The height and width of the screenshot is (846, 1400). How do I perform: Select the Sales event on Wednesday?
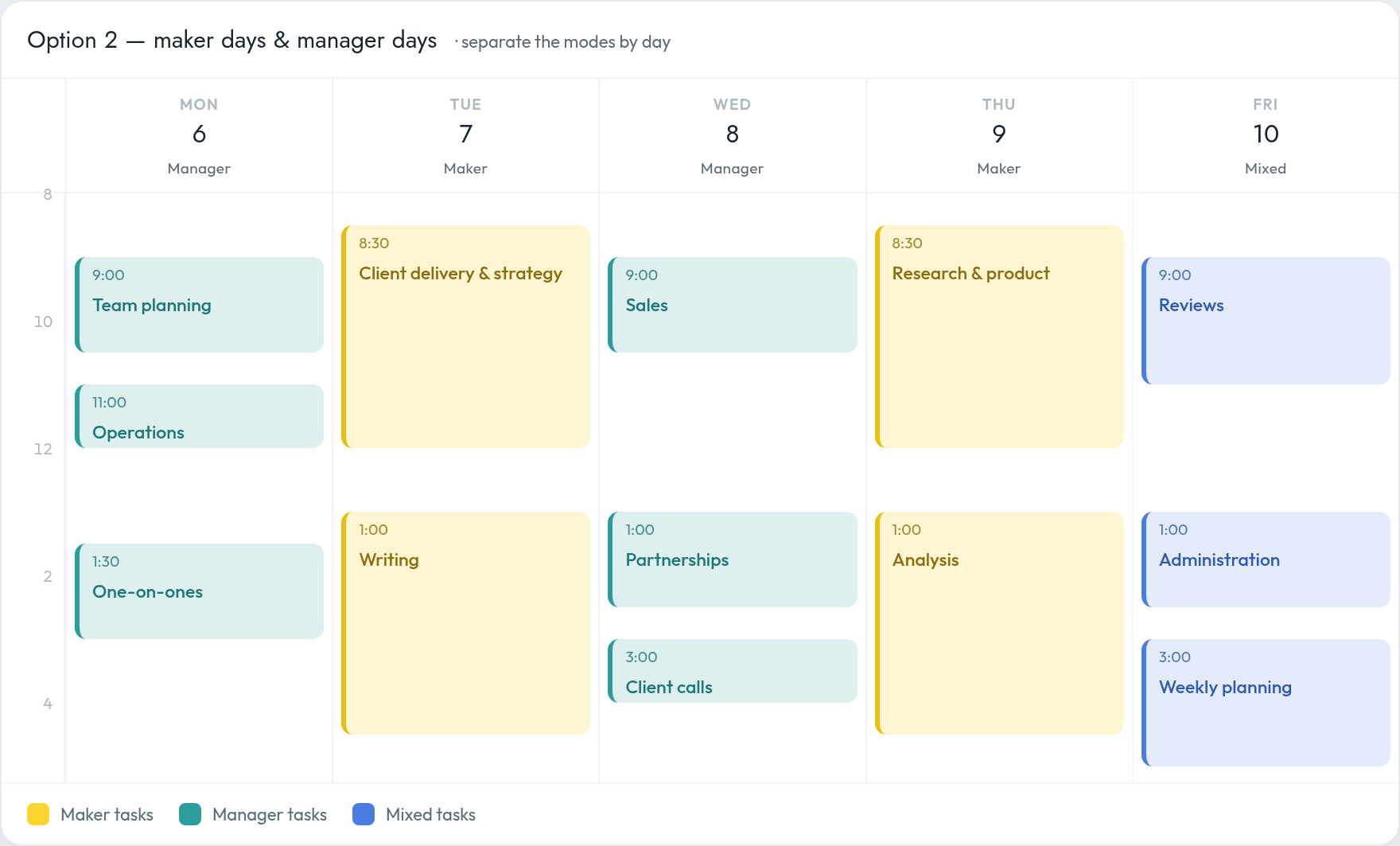[x=733, y=305]
